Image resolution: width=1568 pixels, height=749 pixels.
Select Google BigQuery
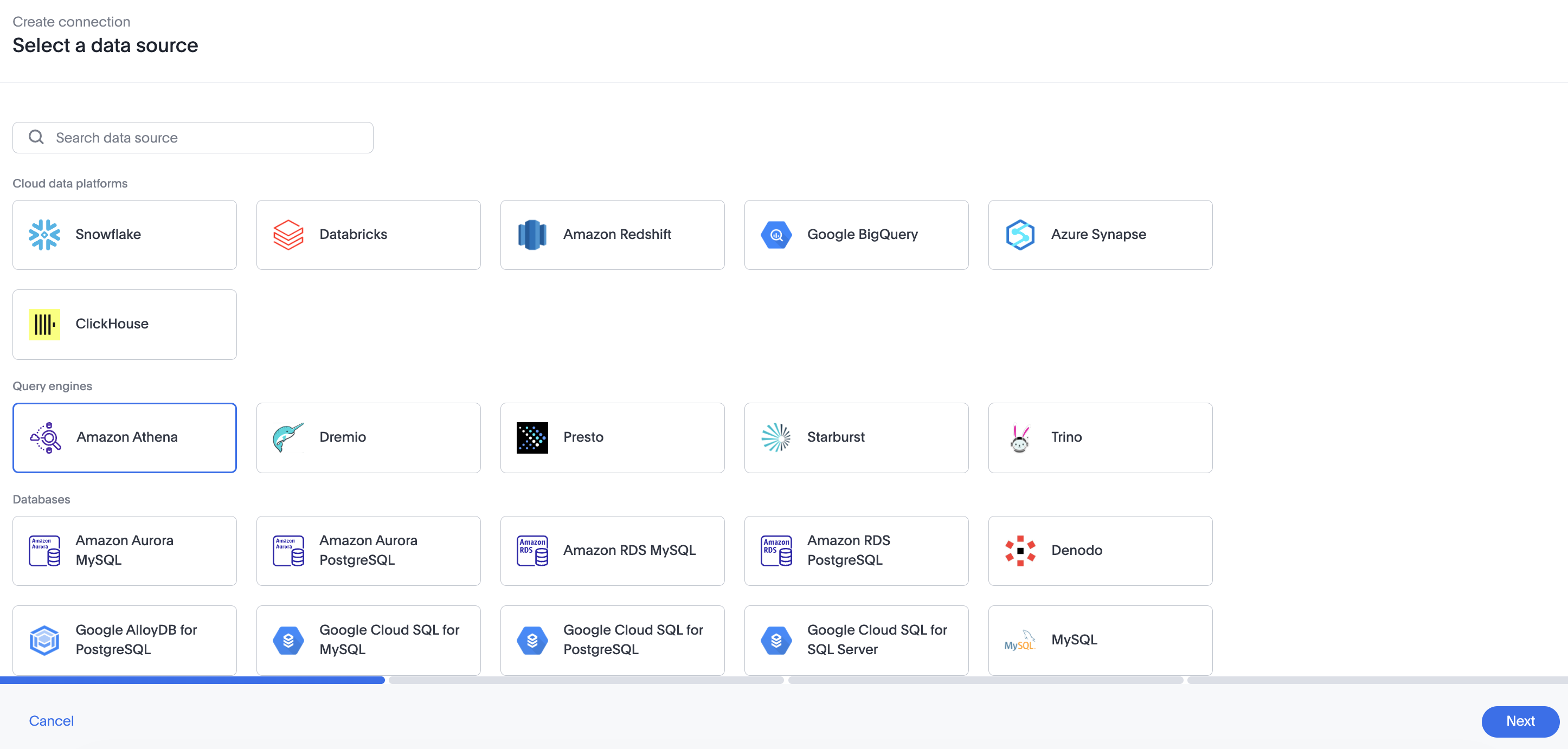(x=856, y=234)
